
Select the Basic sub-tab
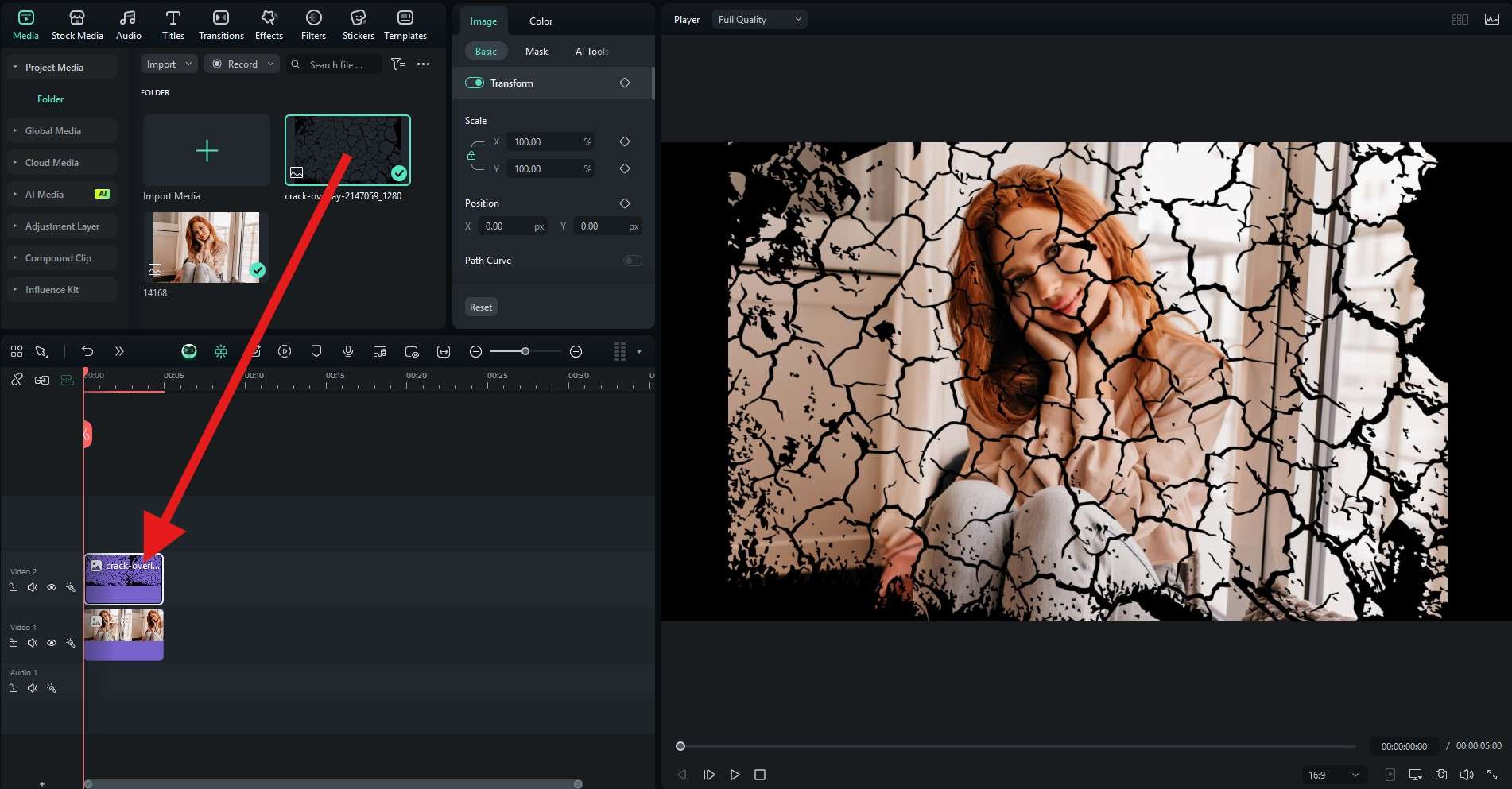tap(486, 52)
